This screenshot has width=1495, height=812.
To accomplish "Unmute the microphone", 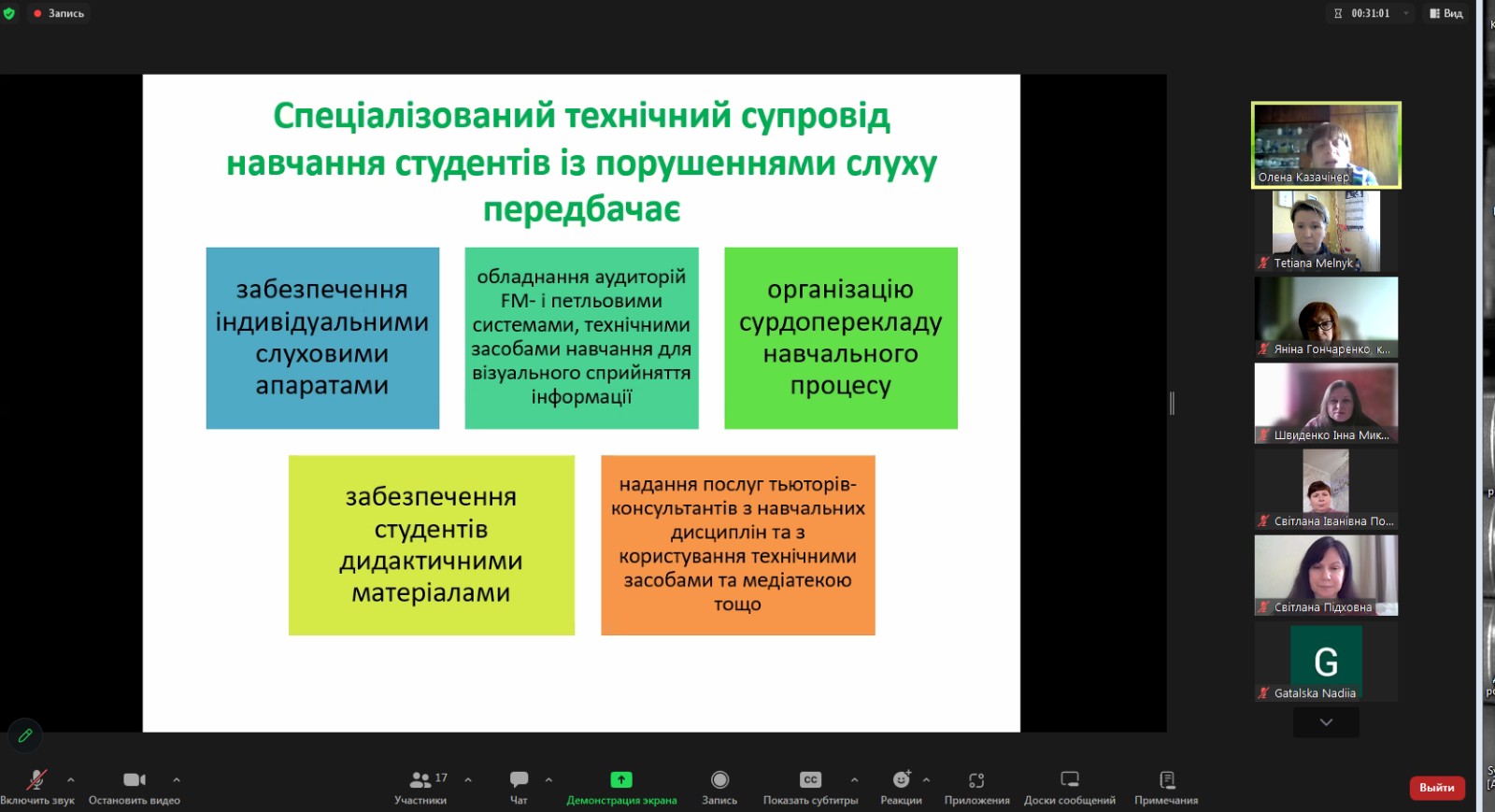I will click(36, 780).
